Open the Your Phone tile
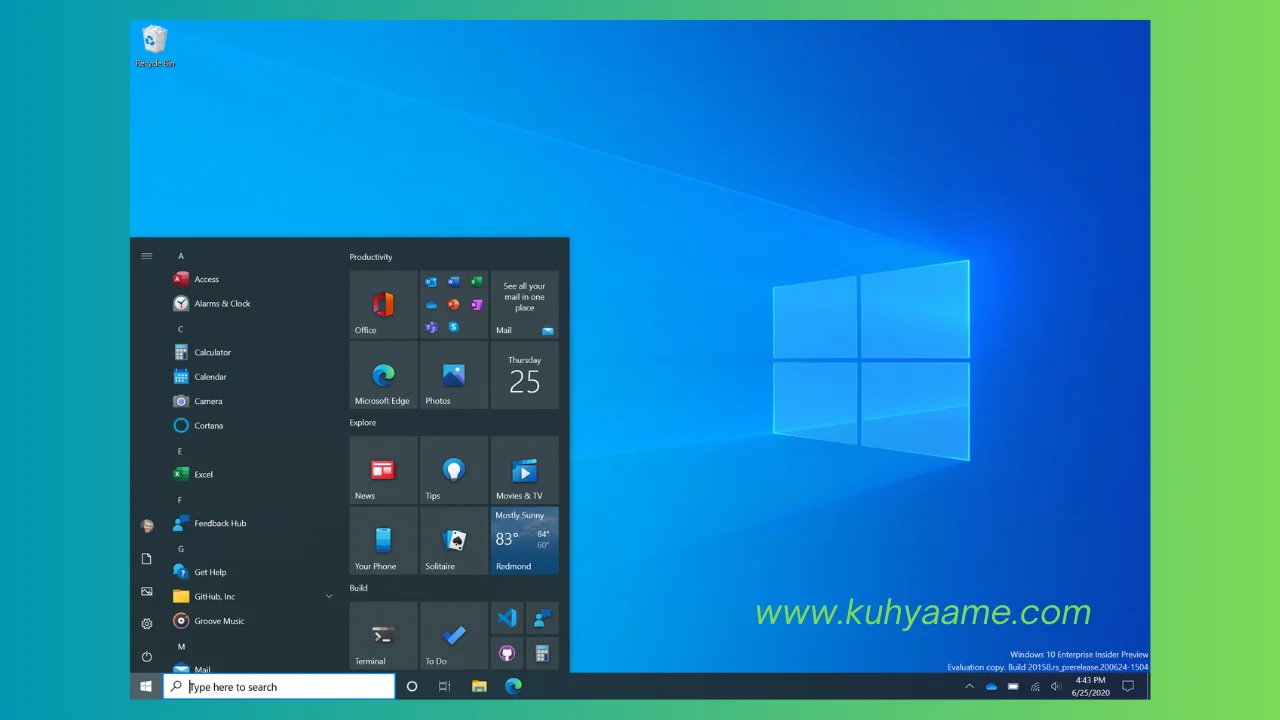The width and height of the screenshot is (1280, 720). click(x=383, y=540)
